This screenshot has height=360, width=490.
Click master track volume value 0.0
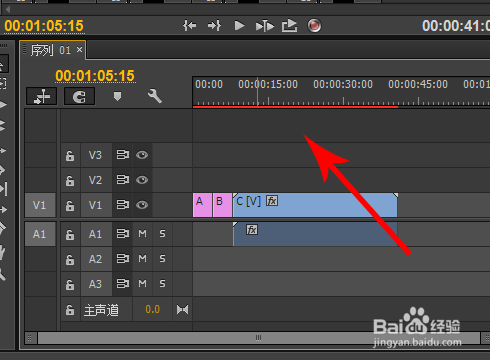[x=153, y=310]
